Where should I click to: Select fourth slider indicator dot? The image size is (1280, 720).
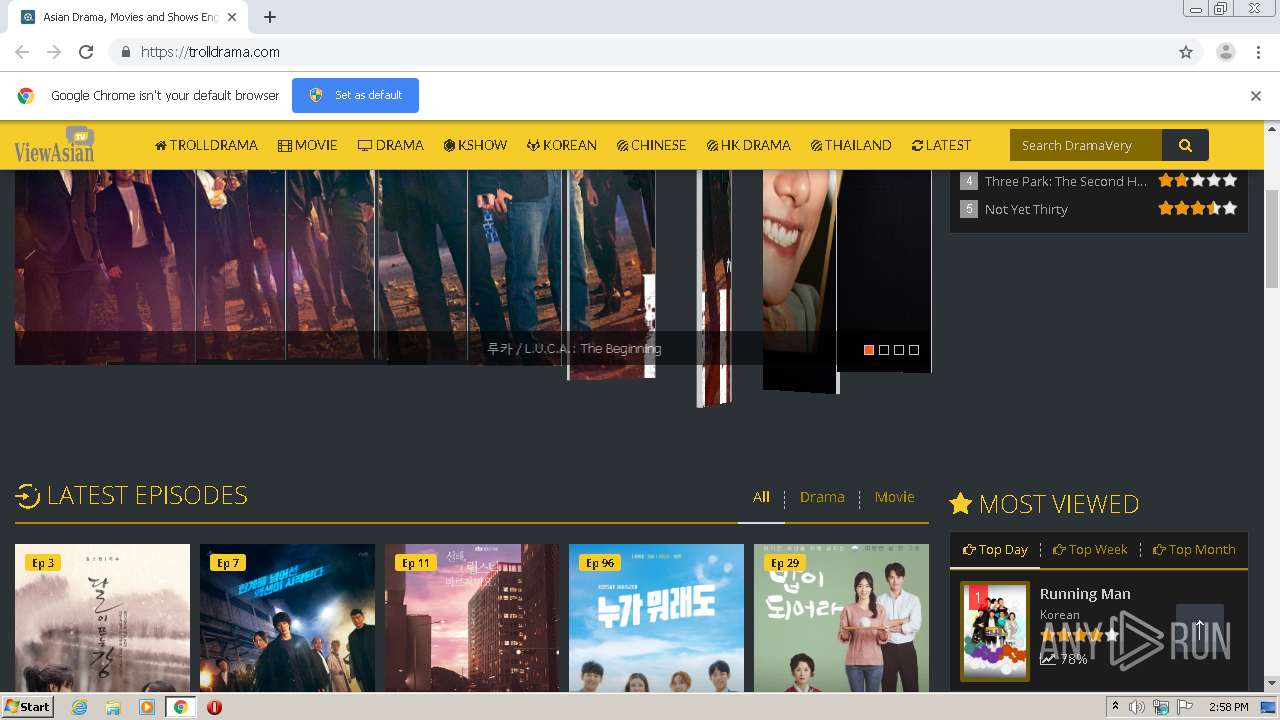(914, 350)
